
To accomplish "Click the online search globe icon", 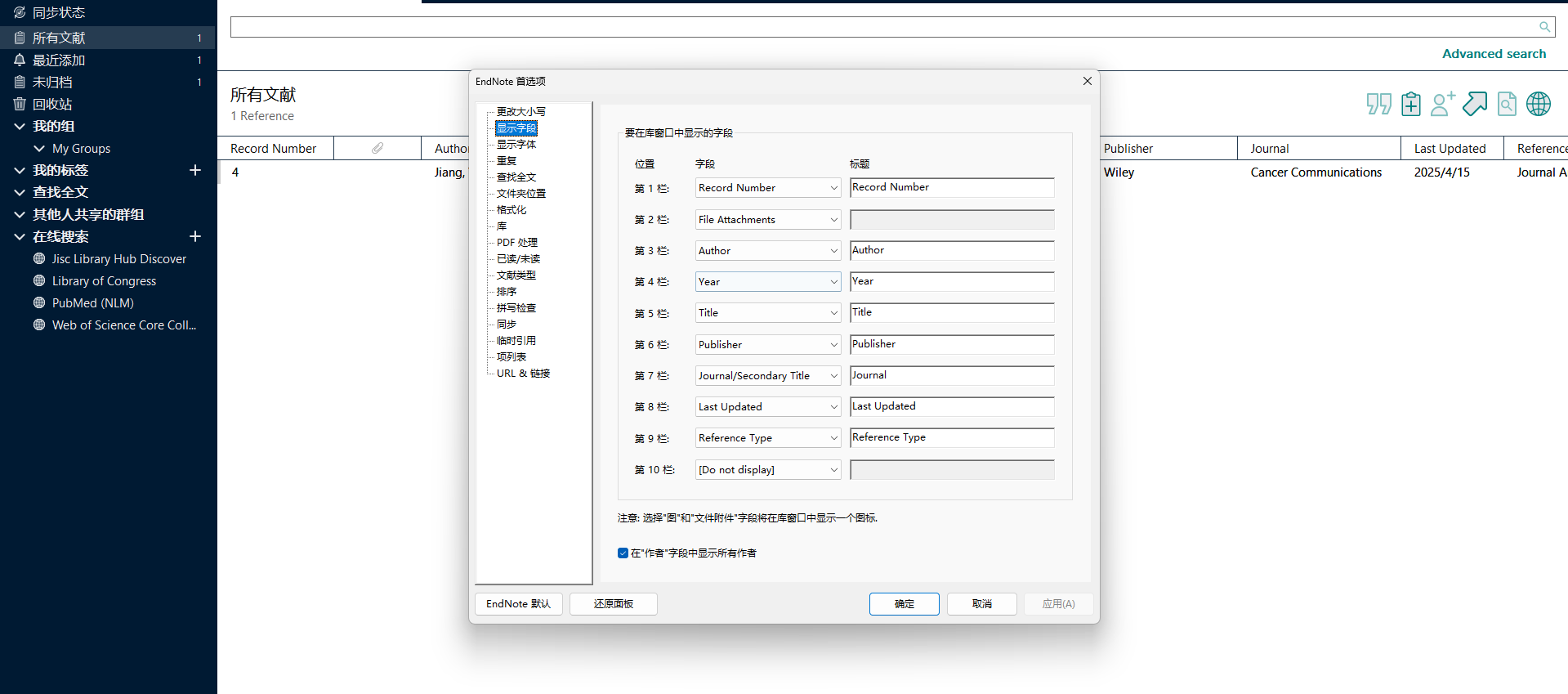I will pyautogui.click(x=1539, y=104).
